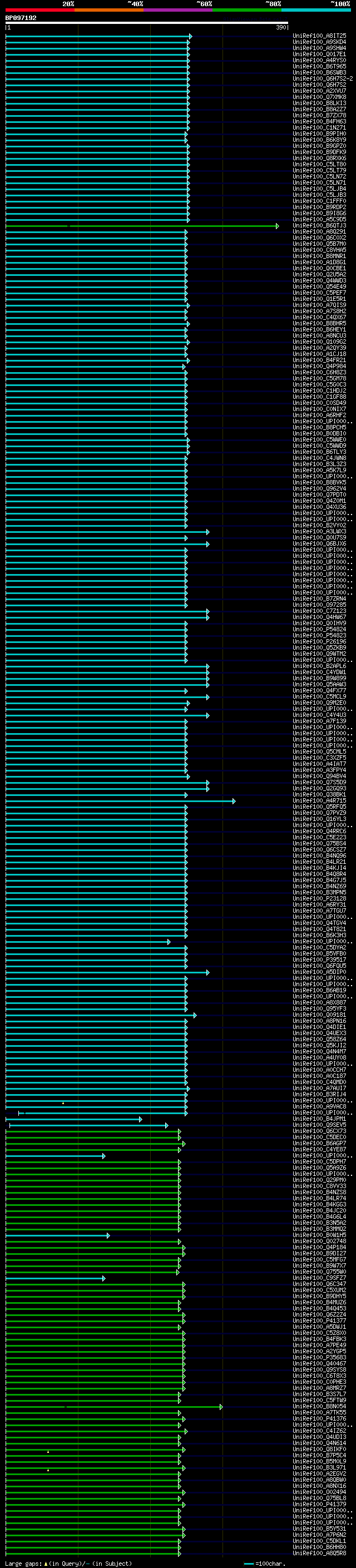Select label UniRef100_P54824
Screen dimensions: 356x1568
point(319,630)
